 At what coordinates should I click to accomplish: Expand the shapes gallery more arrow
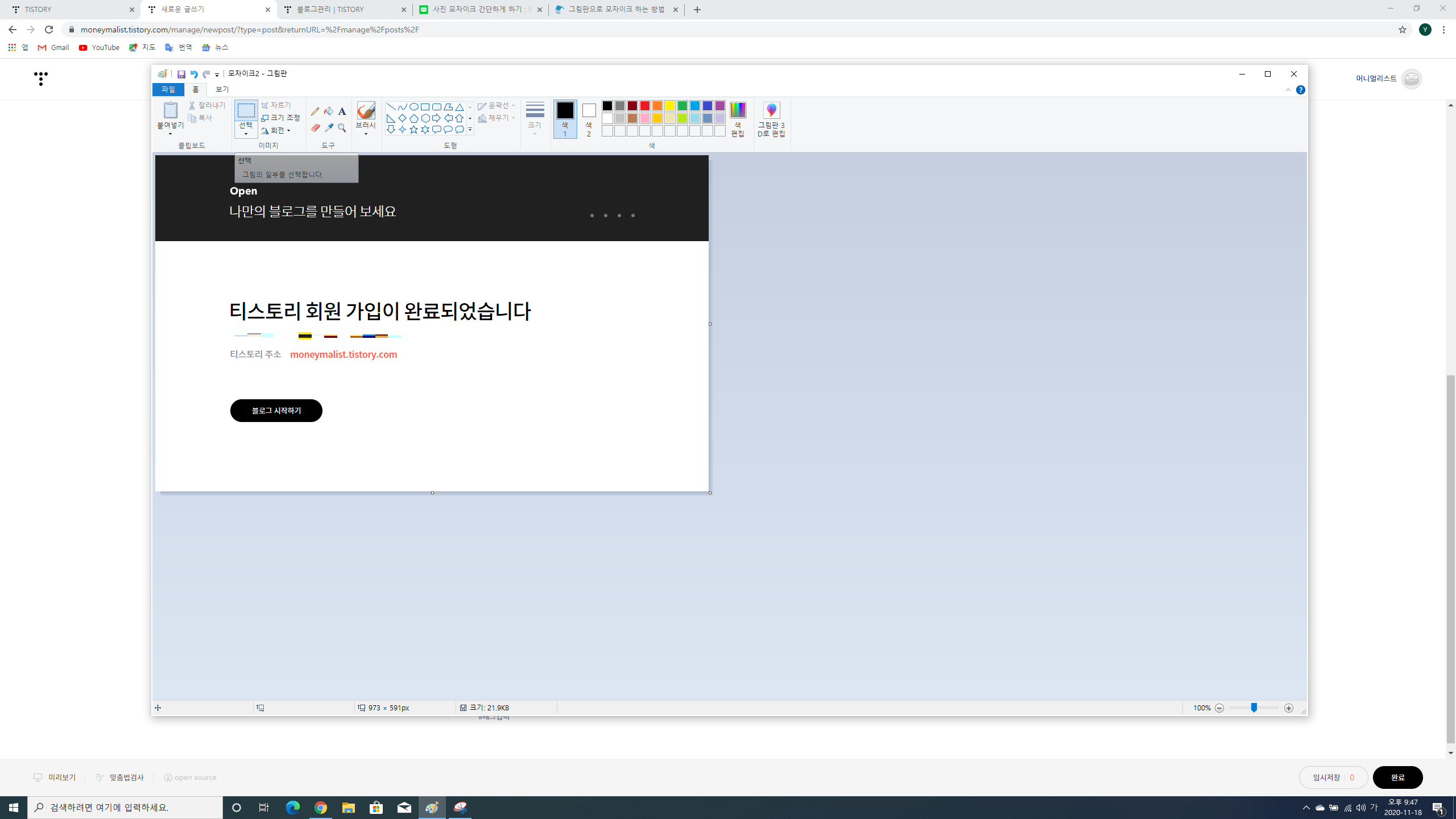tap(470, 130)
